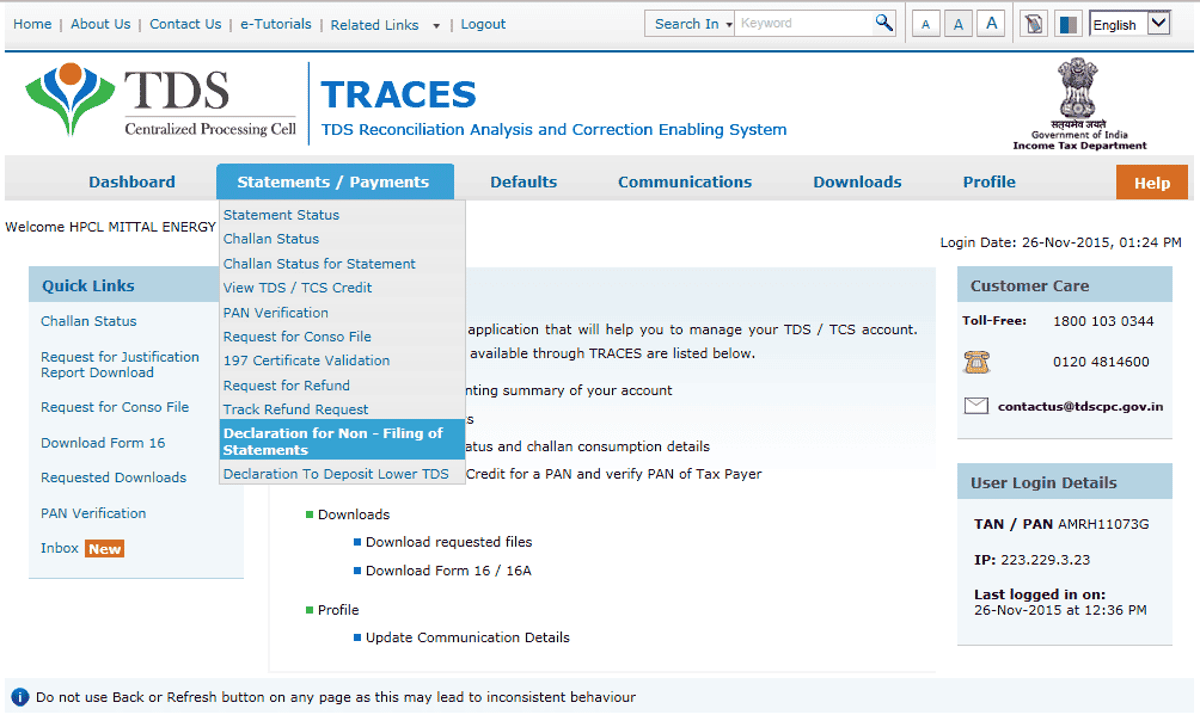This screenshot has width=1200, height=721.
Task: Open the English language dropdown
Action: tap(1130, 24)
